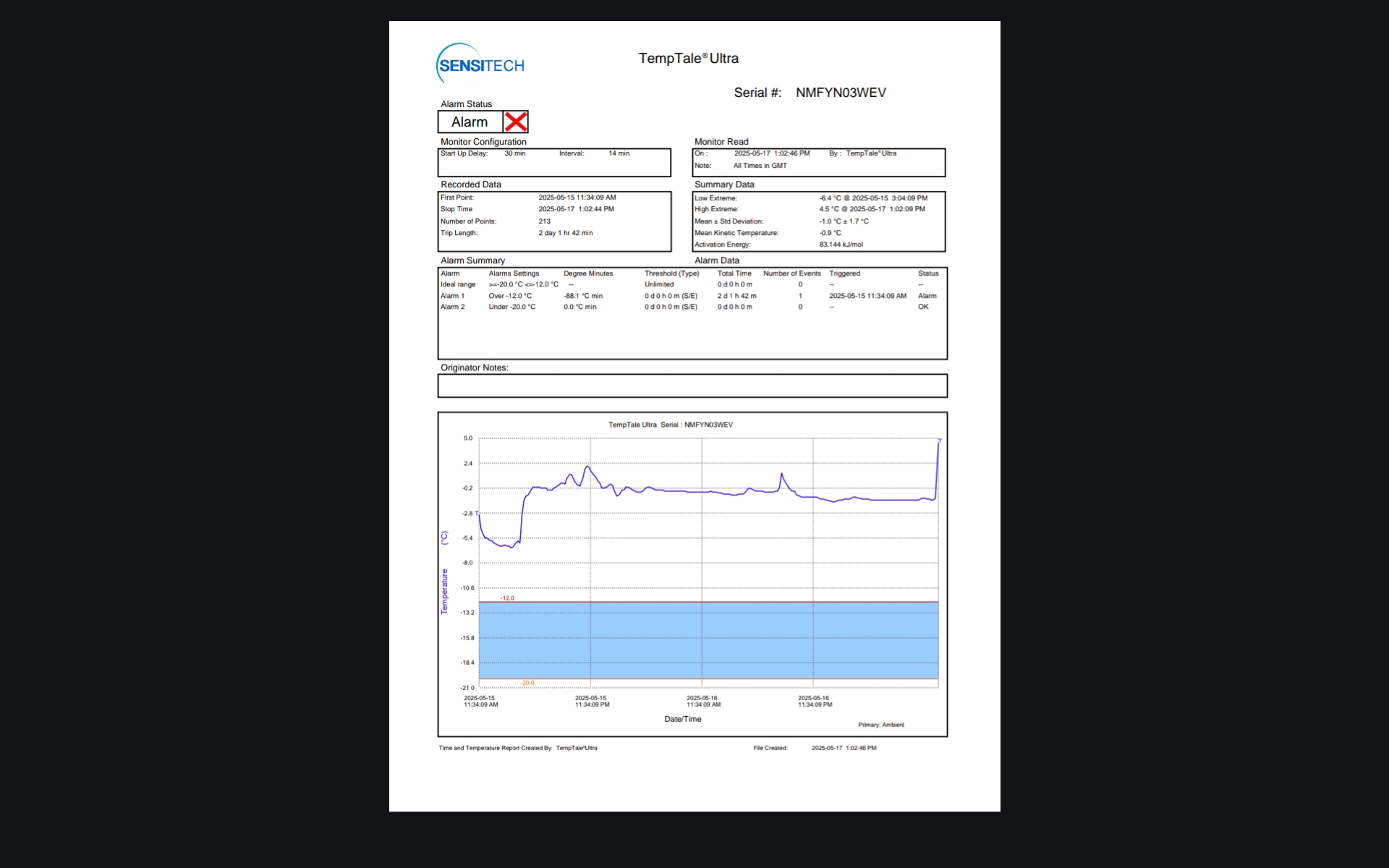This screenshot has width=1389, height=868.
Task: Click Report Created By footer text
Action: 518,748
